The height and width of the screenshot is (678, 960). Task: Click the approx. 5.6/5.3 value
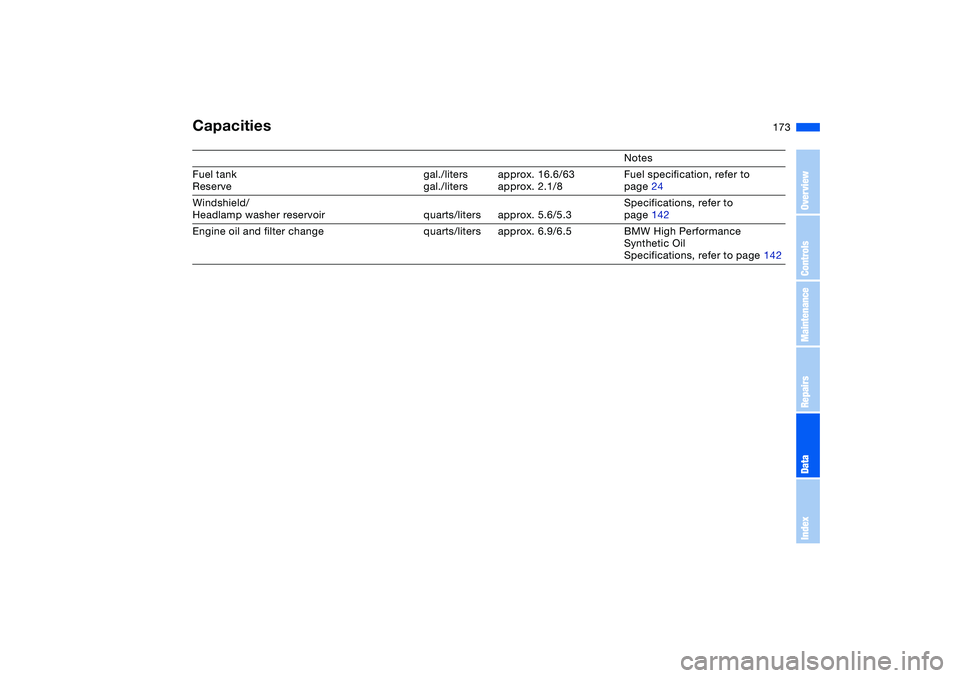pyautogui.click(x=534, y=215)
